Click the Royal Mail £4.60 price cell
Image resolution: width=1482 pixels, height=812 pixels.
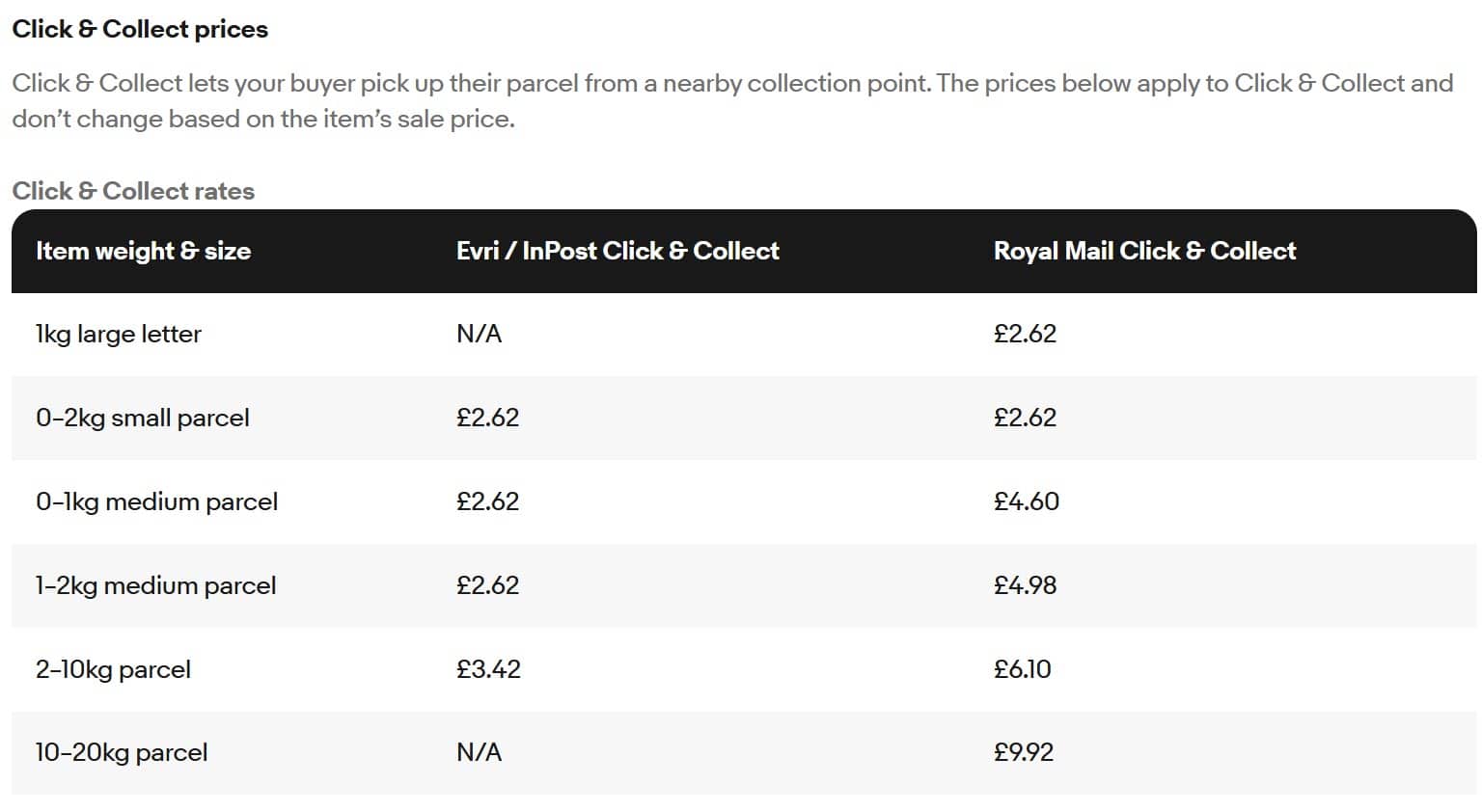[x=1027, y=501]
